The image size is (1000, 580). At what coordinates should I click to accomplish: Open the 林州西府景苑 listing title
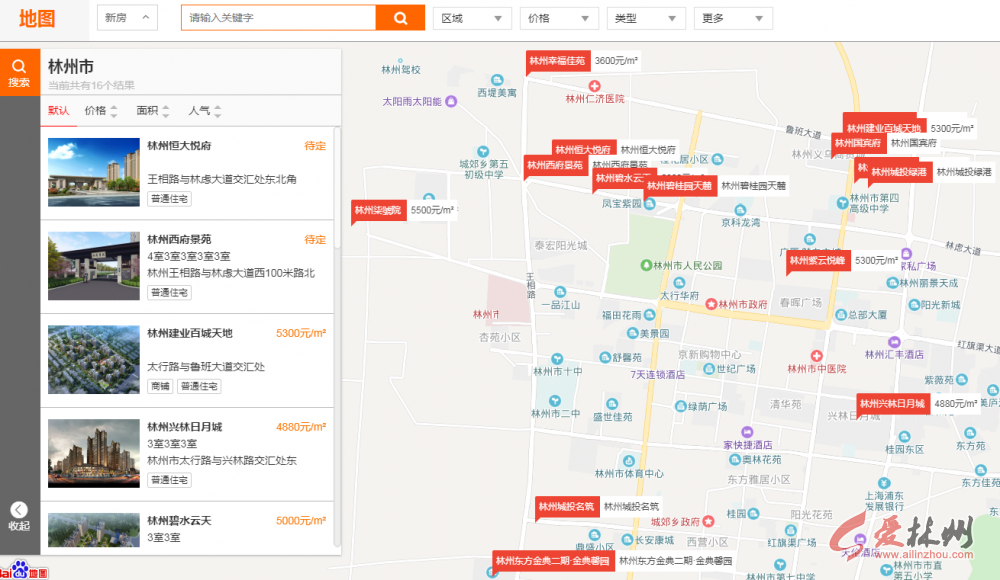point(179,239)
